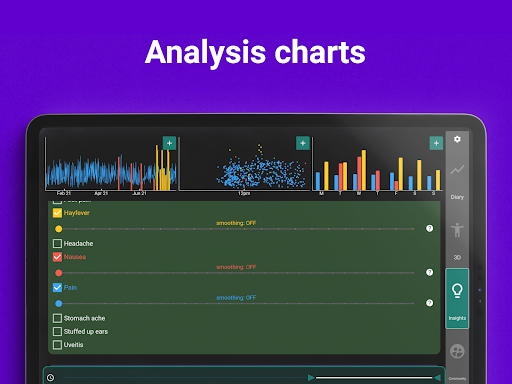Check the Stuffed up ears checkbox
512x384 pixels.
[57, 331]
